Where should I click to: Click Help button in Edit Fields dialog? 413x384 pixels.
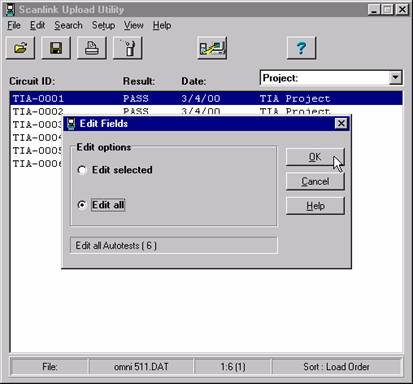315,206
